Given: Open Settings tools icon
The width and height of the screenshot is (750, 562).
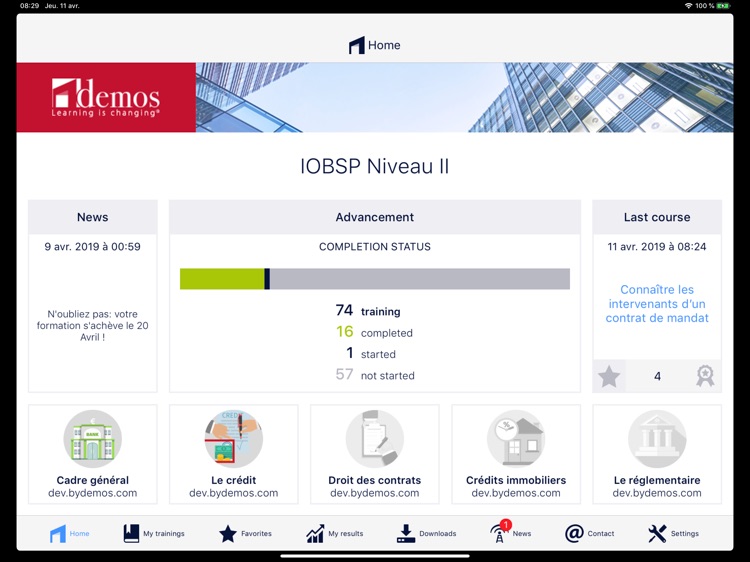Looking at the screenshot, I should click(657, 533).
